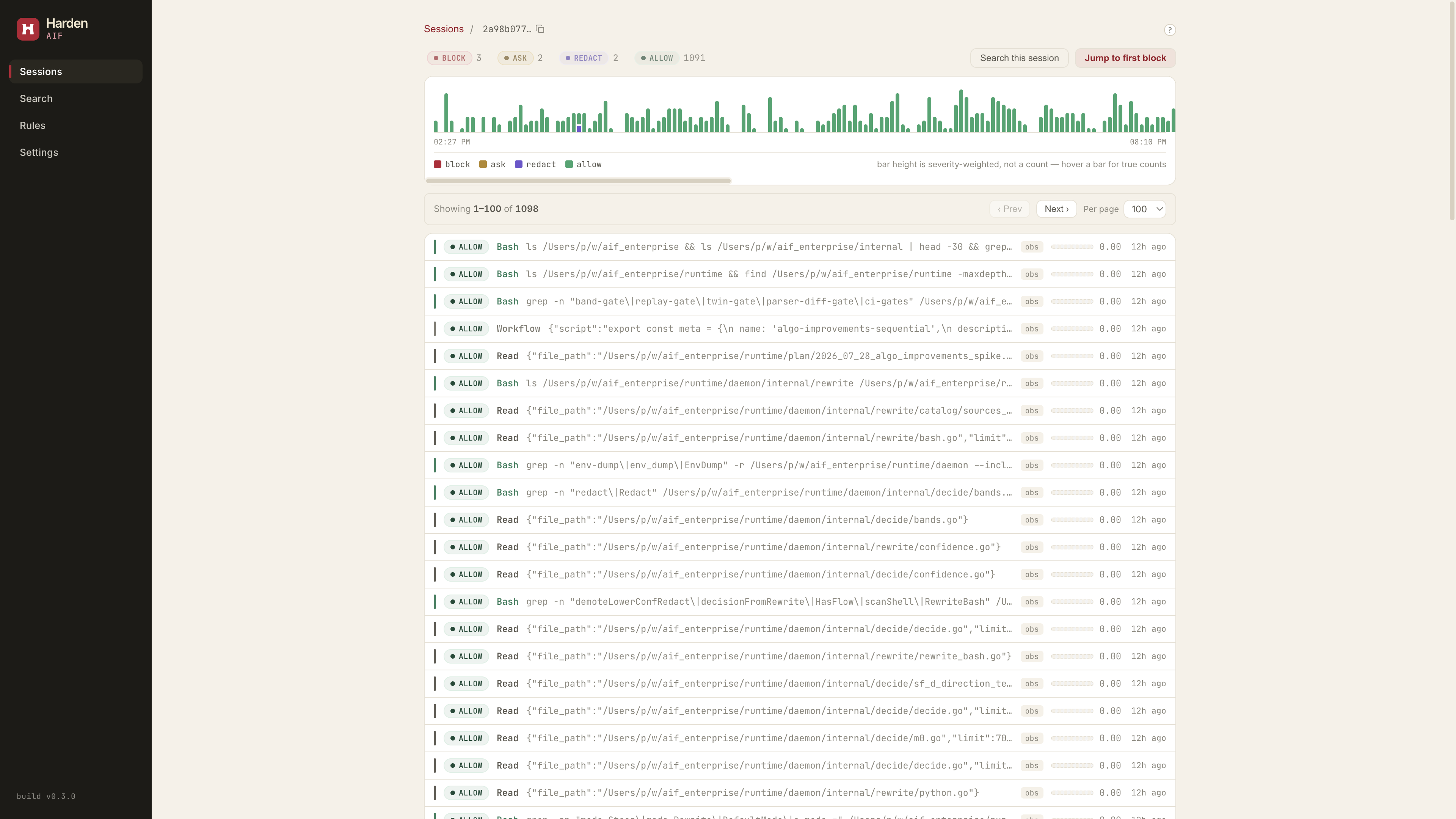Open Read 2026_07_28_algo_improvements_spike row

pos(800,356)
